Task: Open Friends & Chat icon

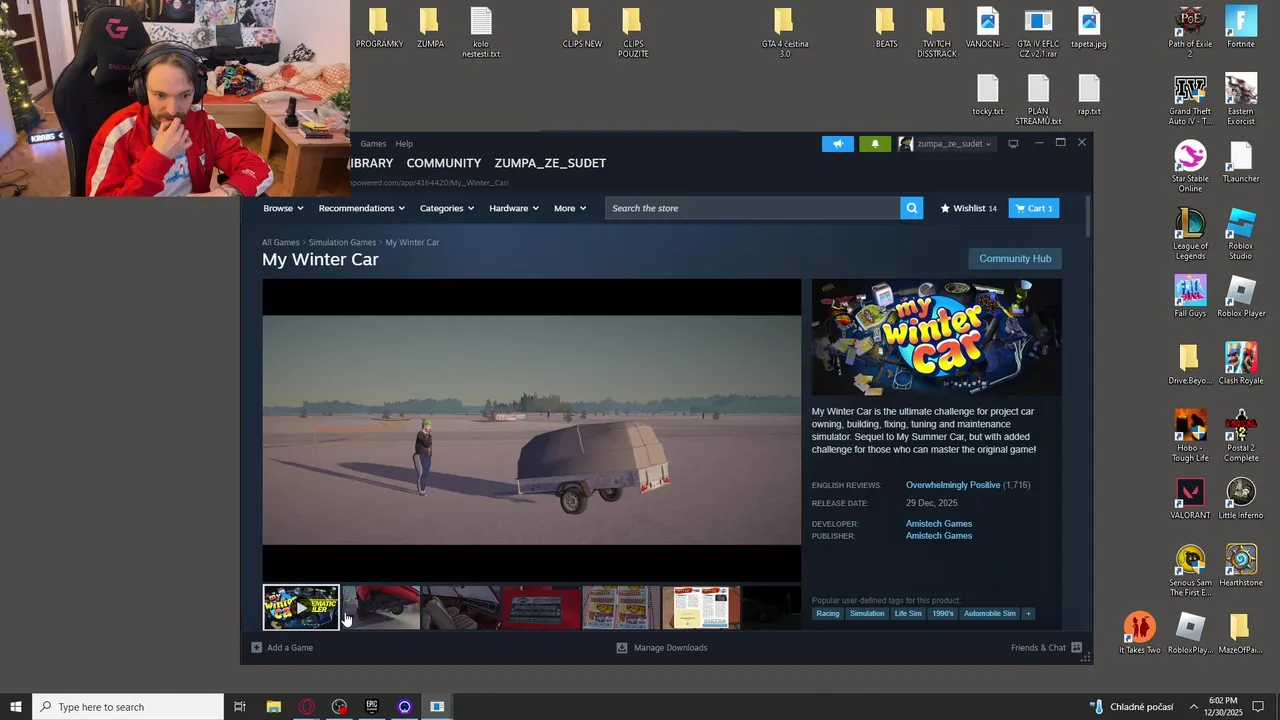Action: [1077, 648]
